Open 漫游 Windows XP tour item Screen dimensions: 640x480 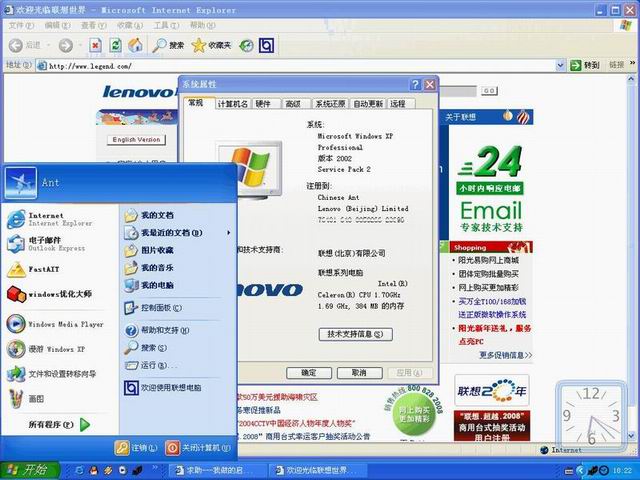(57, 349)
